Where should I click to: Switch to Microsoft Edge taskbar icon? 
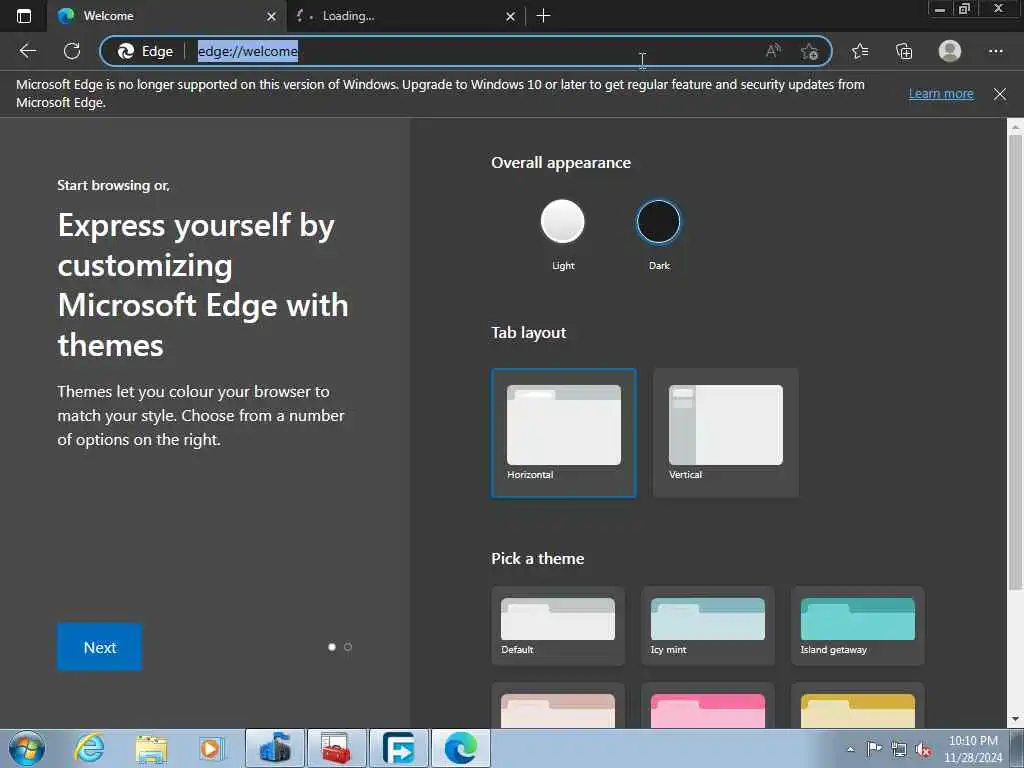point(461,748)
